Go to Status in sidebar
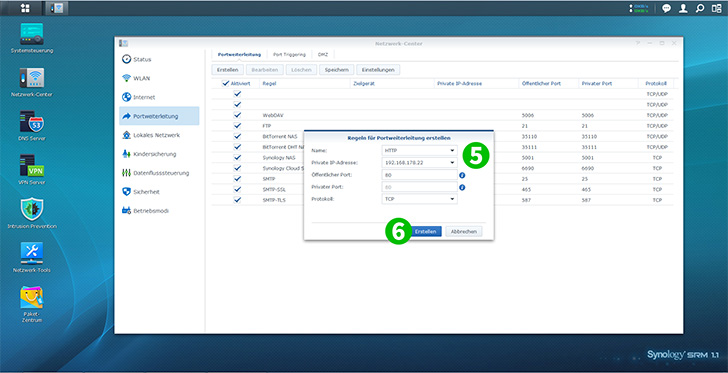Viewport: 728px width, 373px height. click(159, 59)
